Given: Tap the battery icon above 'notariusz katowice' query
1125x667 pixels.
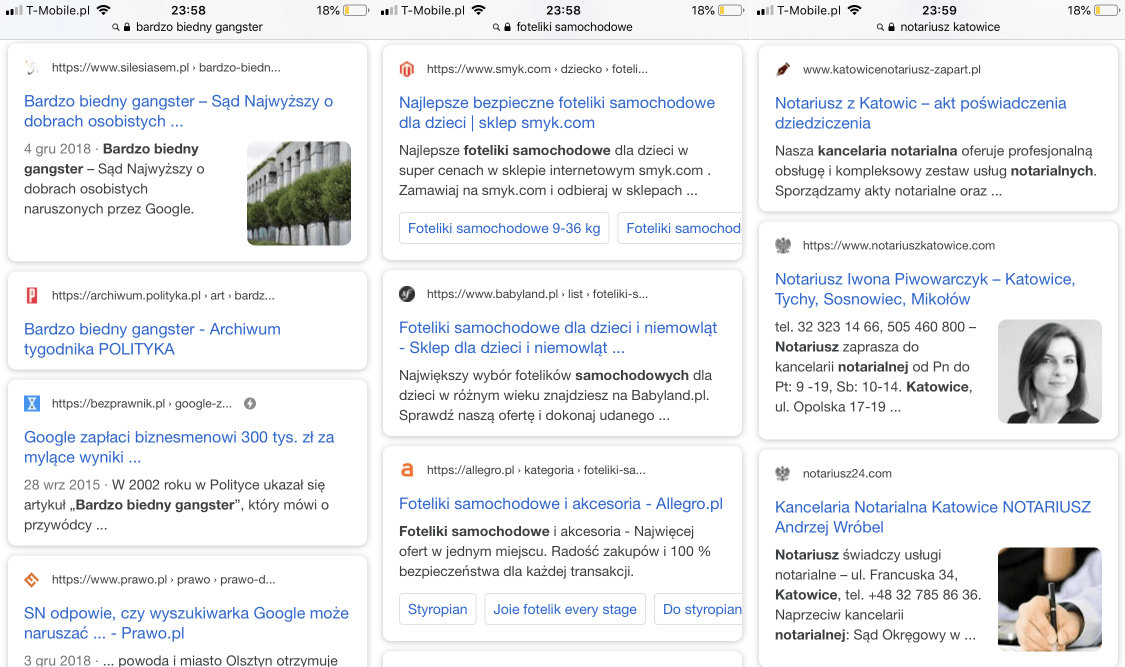Looking at the screenshot, I should 1107,11.
